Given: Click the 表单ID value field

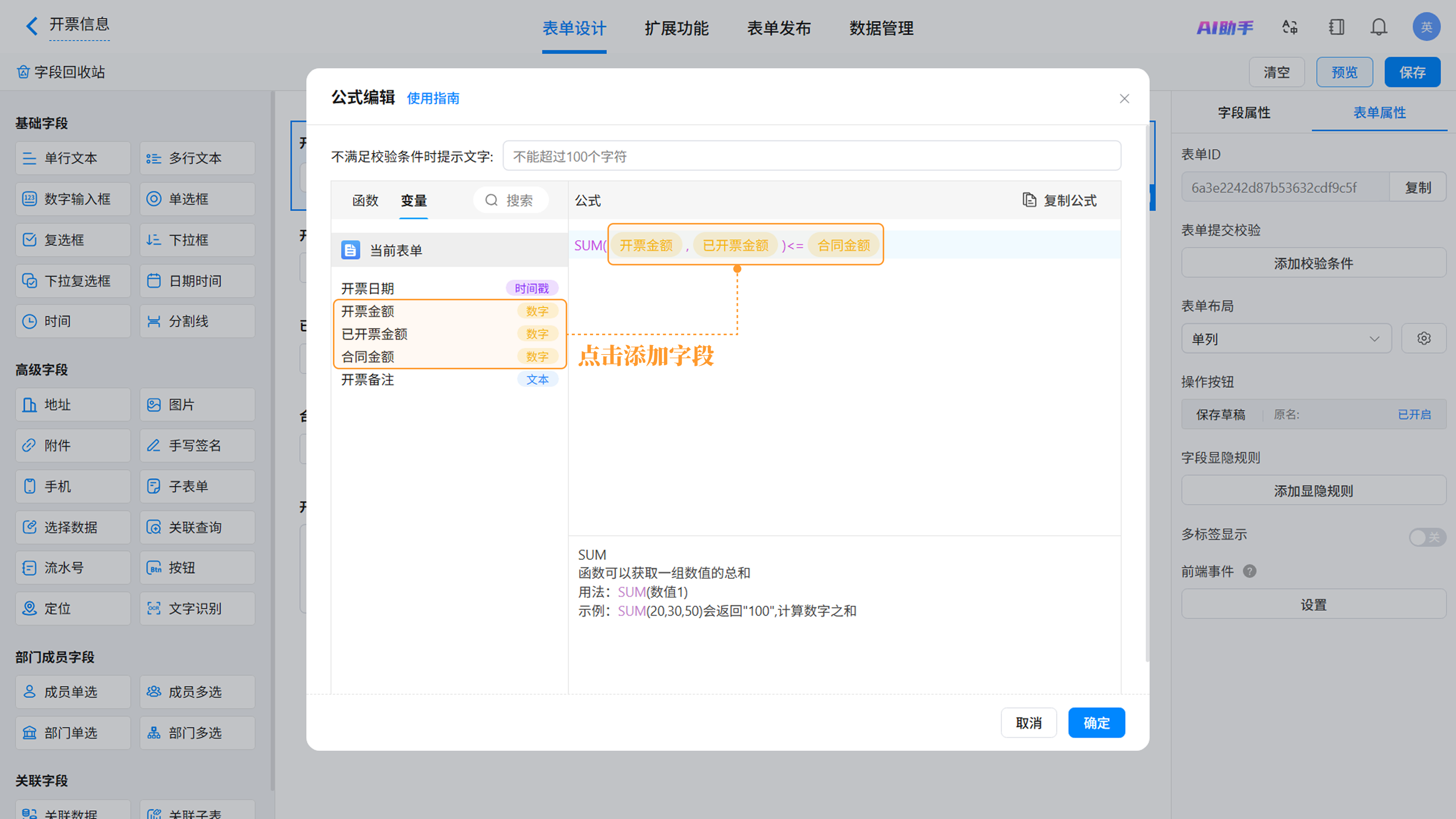Looking at the screenshot, I should pyautogui.click(x=1285, y=187).
